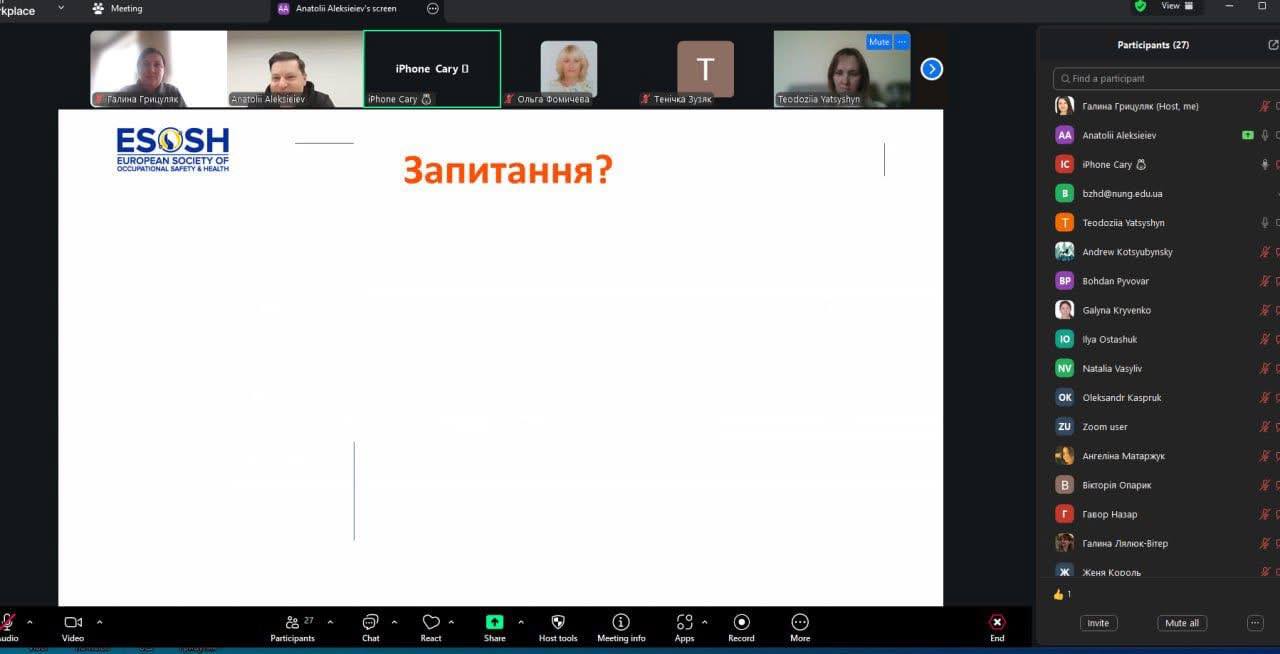The height and width of the screenshot is (654, 1280).
Task: Open the View dropdown menu
Action: (x=1176, y=6)
